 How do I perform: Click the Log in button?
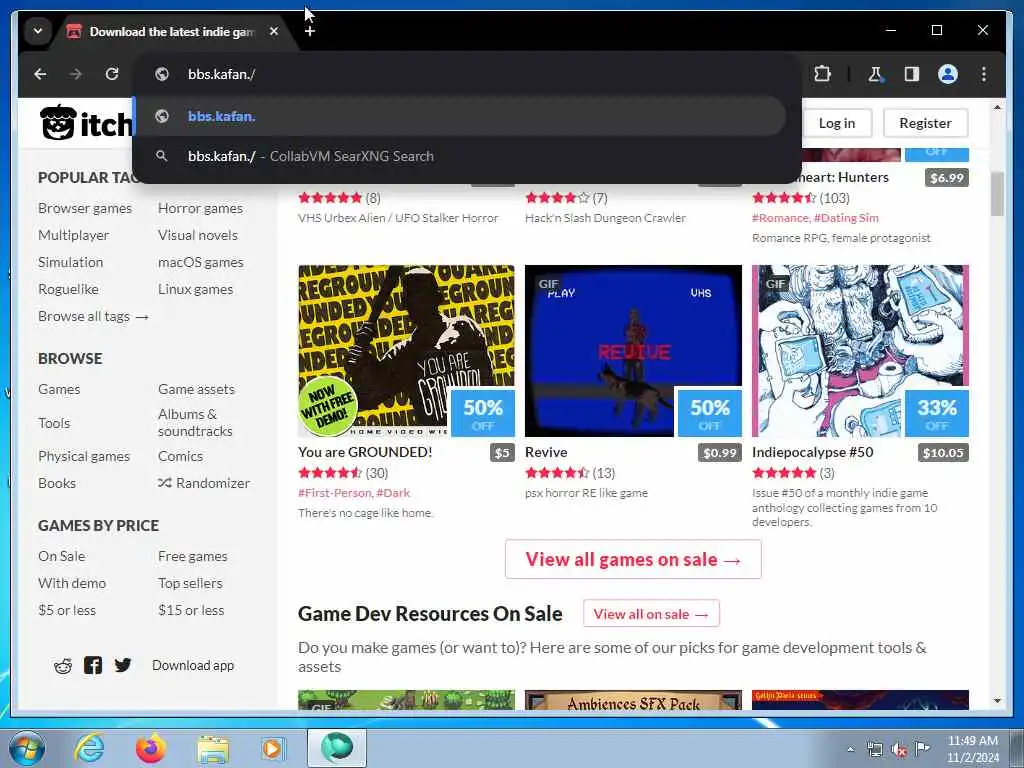pyautogui.click(x=837, y=123)
